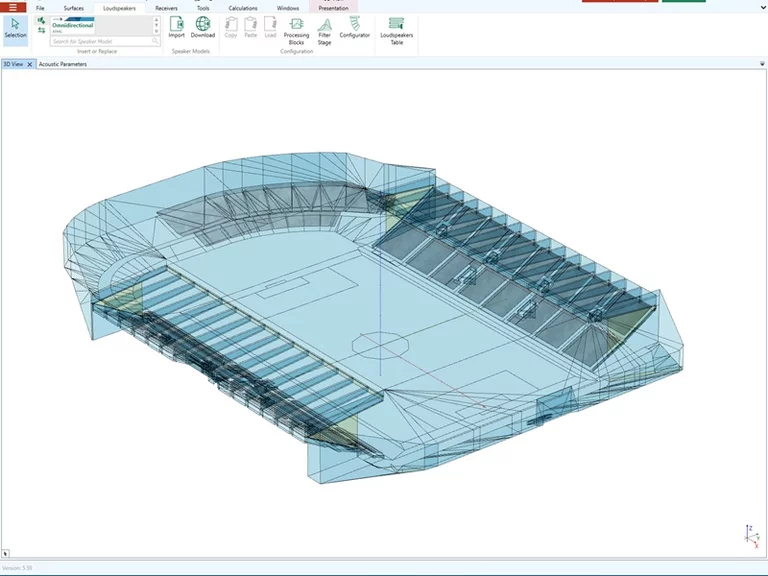Click the insert loudspeaker icon

coord(42,20)
